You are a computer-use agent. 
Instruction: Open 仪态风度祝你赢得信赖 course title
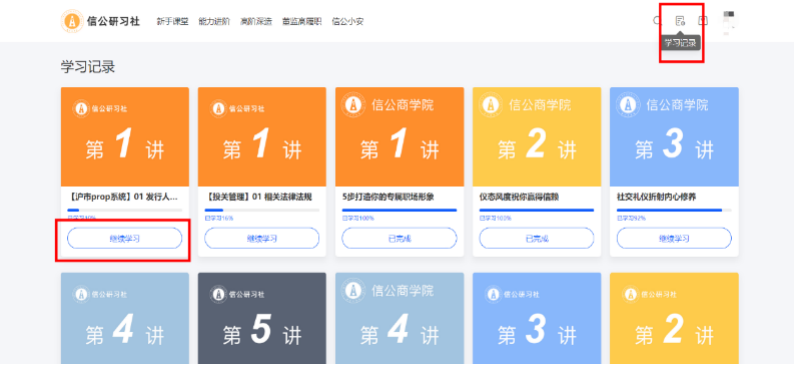[x=519, y=197]
